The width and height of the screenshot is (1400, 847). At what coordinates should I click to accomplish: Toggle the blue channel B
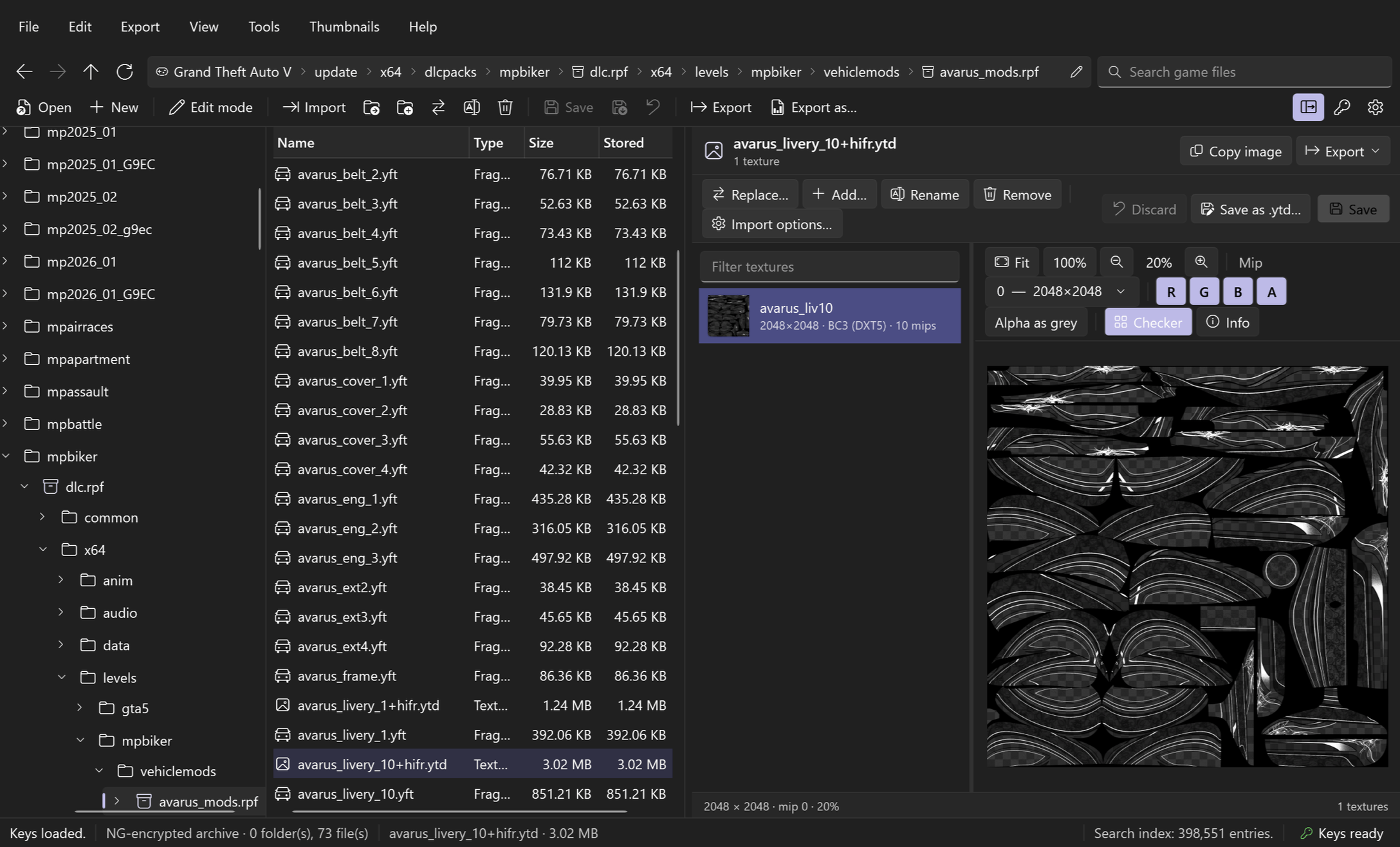(x=1238, y=292)
